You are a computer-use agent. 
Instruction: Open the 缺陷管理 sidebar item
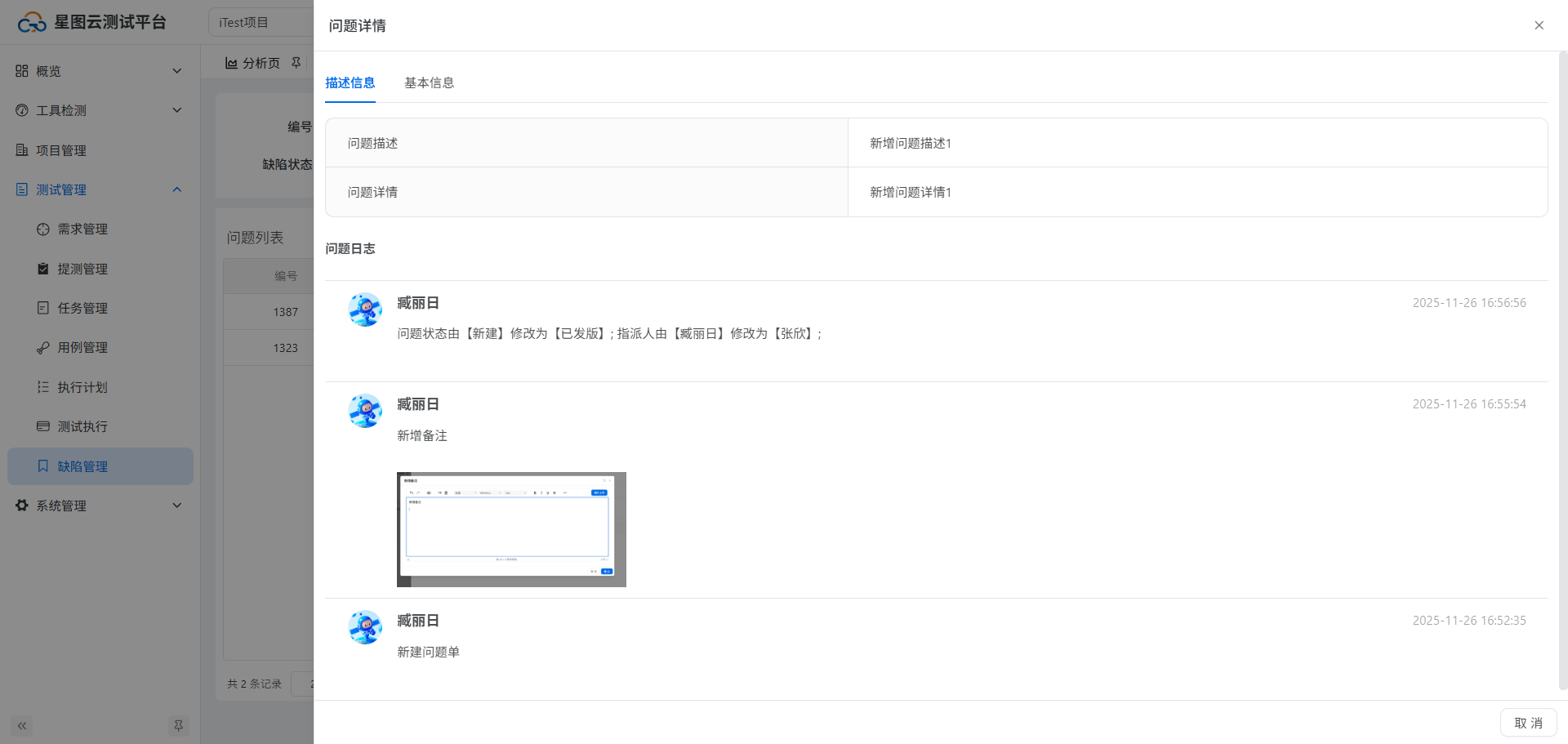pyautogui.click(x=82, y=466)
